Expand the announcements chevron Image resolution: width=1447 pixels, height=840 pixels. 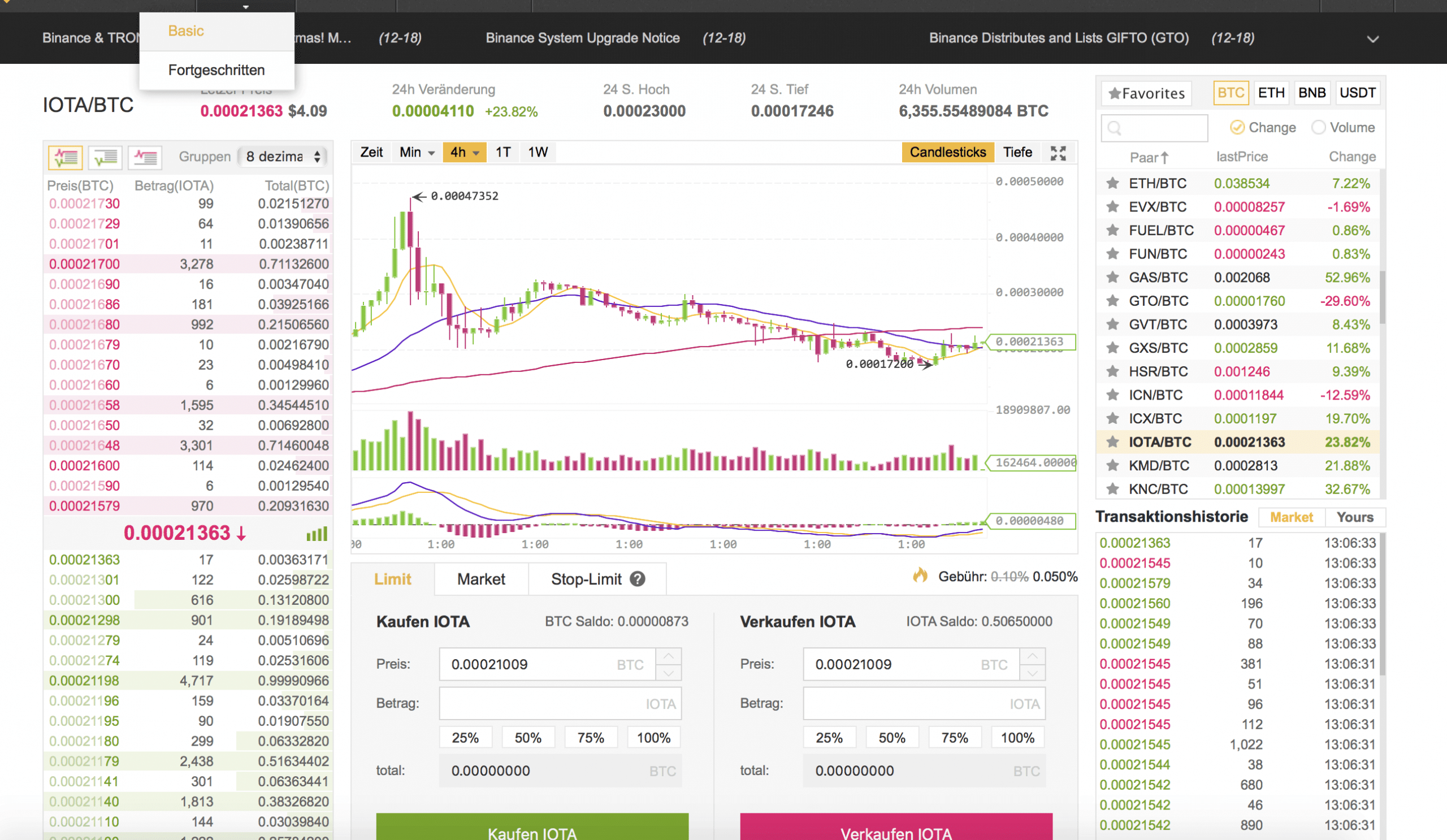point(1372,39)
